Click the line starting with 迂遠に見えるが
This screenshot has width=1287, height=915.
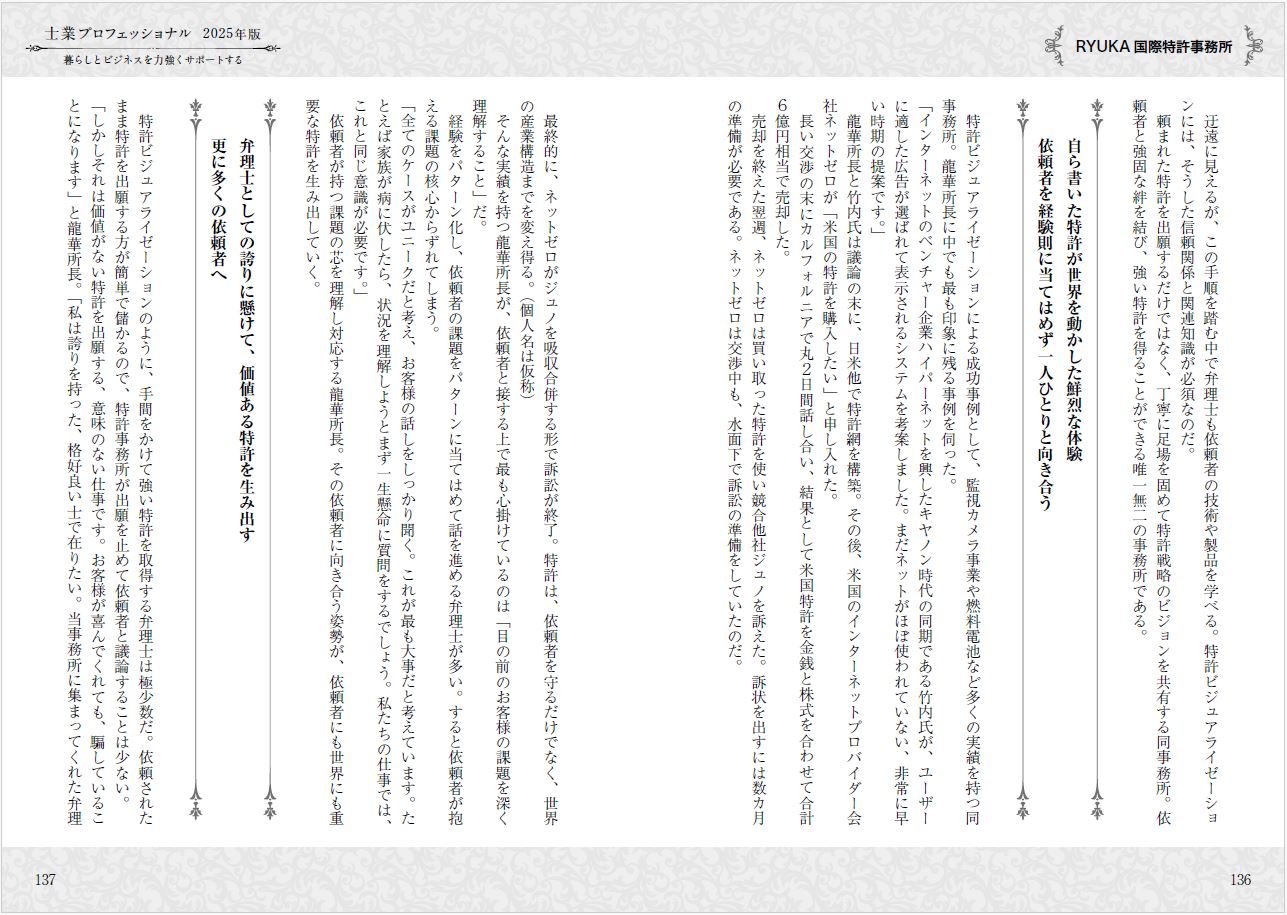(x=1213, y=450)
